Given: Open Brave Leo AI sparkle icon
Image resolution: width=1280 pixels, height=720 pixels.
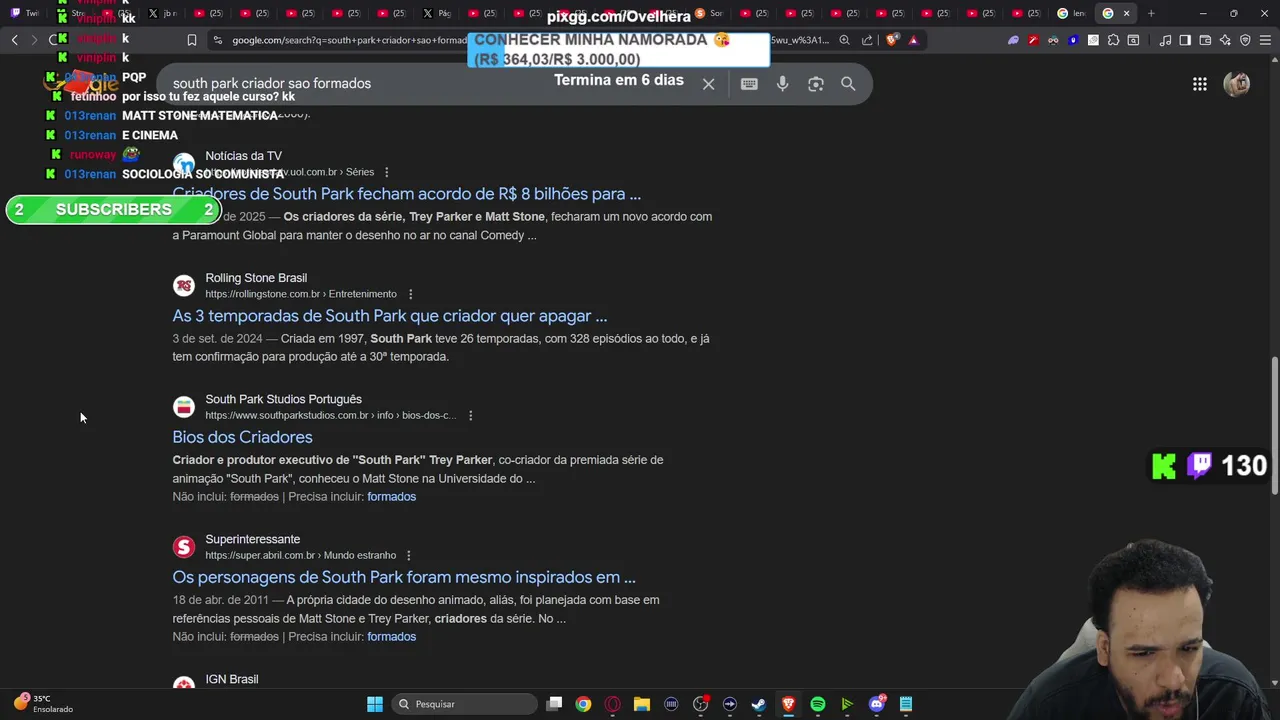Looking at the screenshot, I should coord(1225,40).
